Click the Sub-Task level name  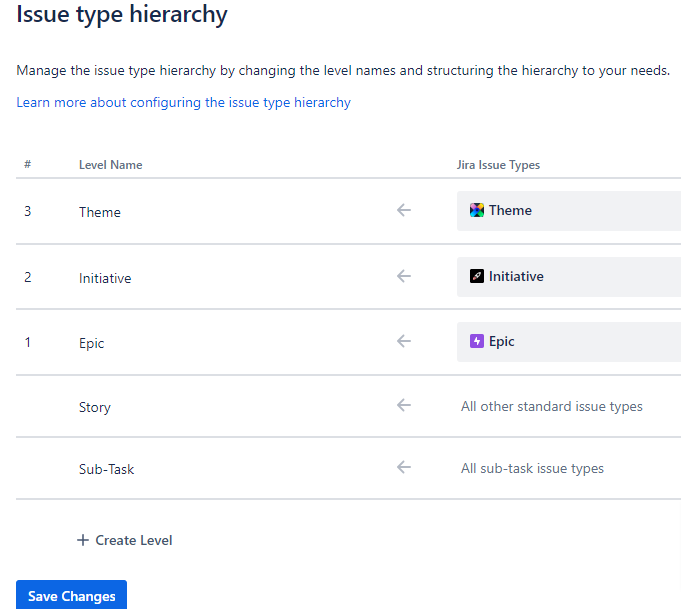point(106,469)
